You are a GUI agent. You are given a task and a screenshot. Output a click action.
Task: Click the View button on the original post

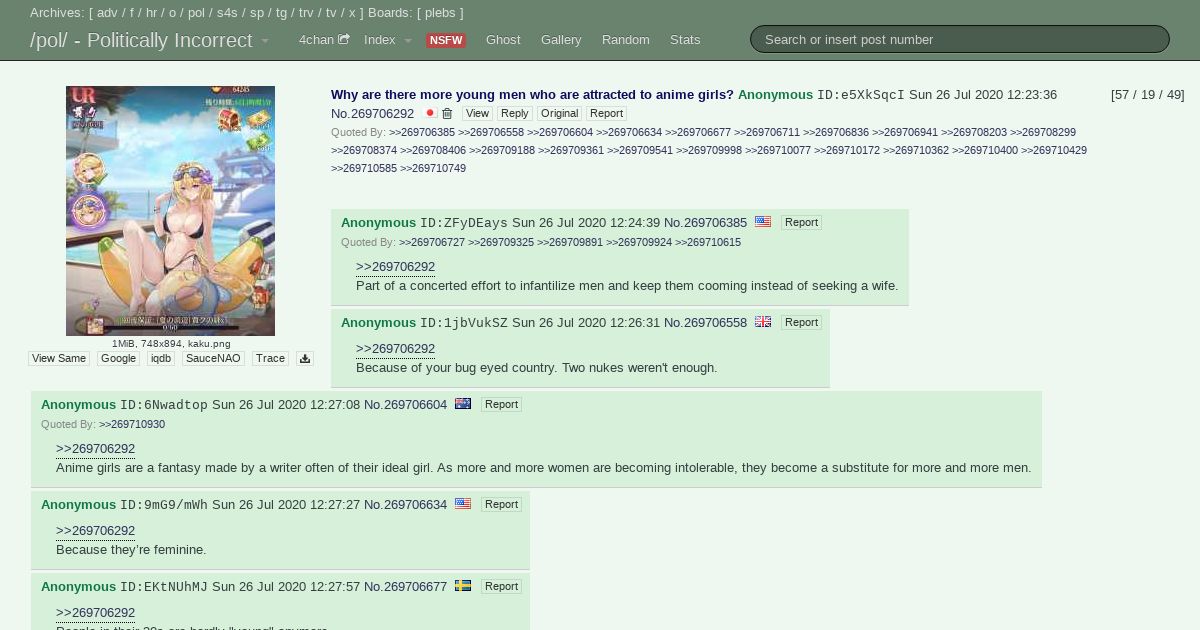tap(477, 114)
